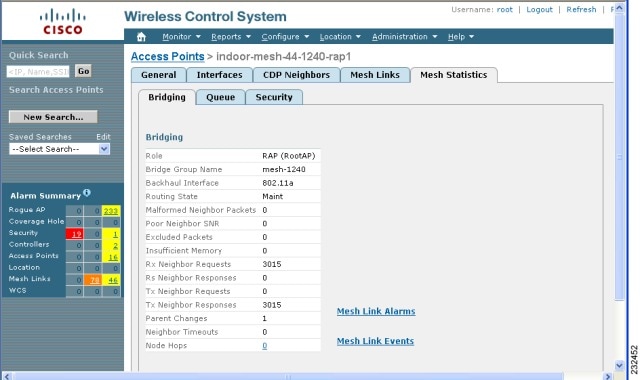The image size is (640, 380).
Task: Open the Mesh Link Events link
Action: (x=375, y=341)
